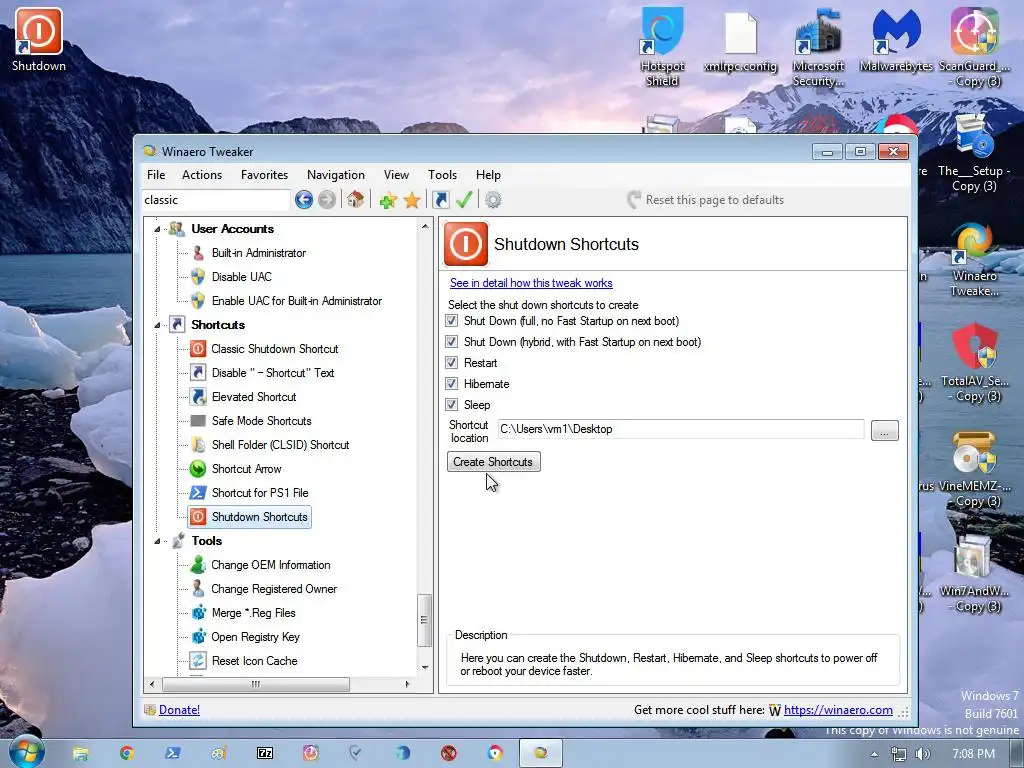Click the Shortcut for PS1 File icon

[198, 492]
